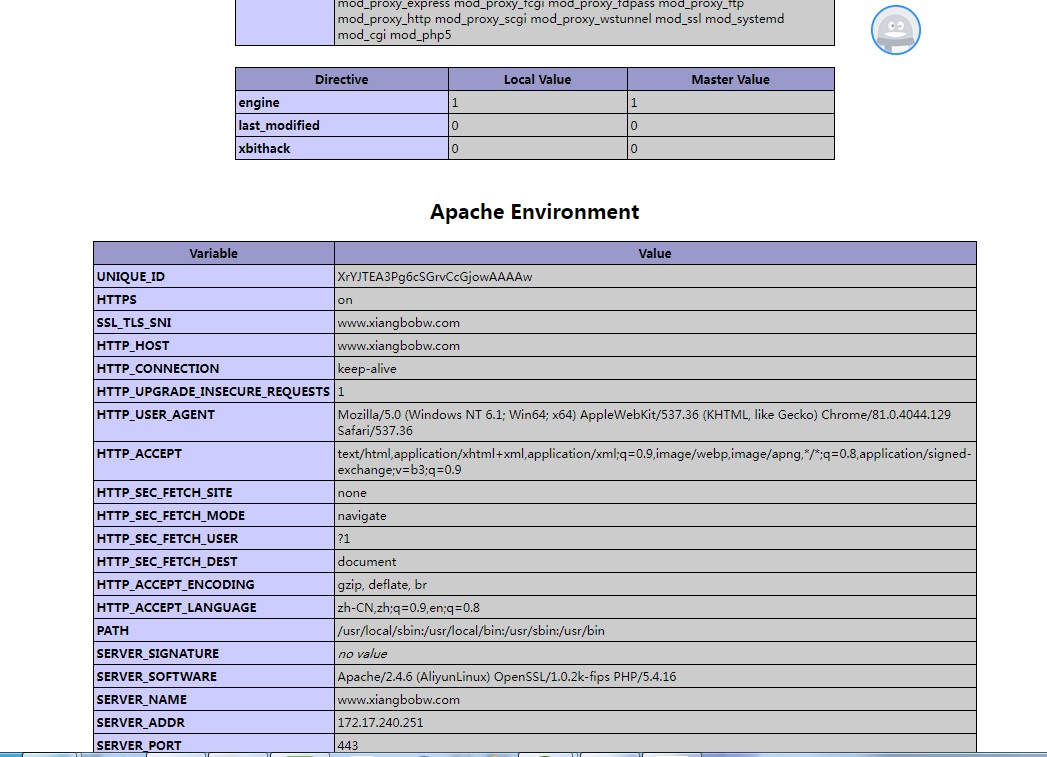Click the Directive column header

pos(342,79)
